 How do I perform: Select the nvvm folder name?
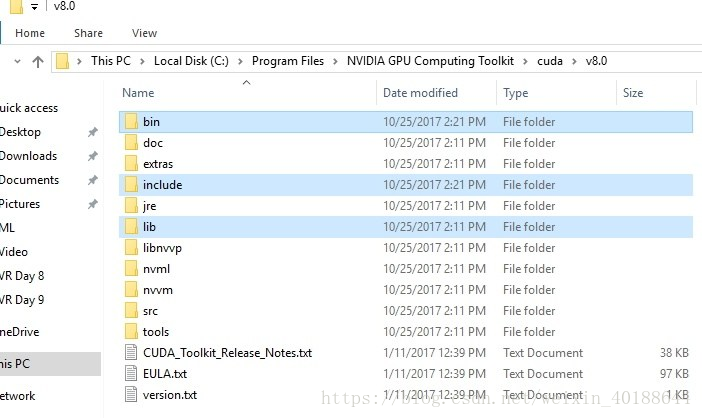tap(158, 290)
